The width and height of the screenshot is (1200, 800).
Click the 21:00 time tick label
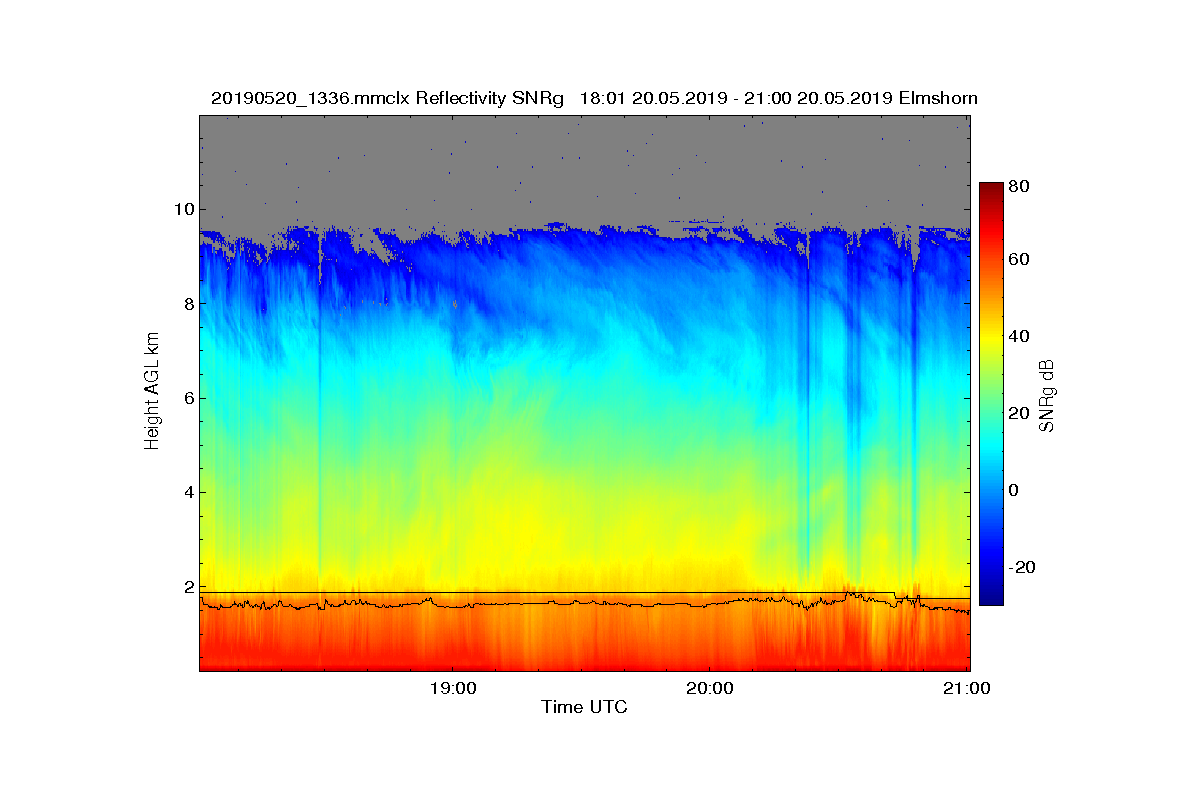point(968,688)
